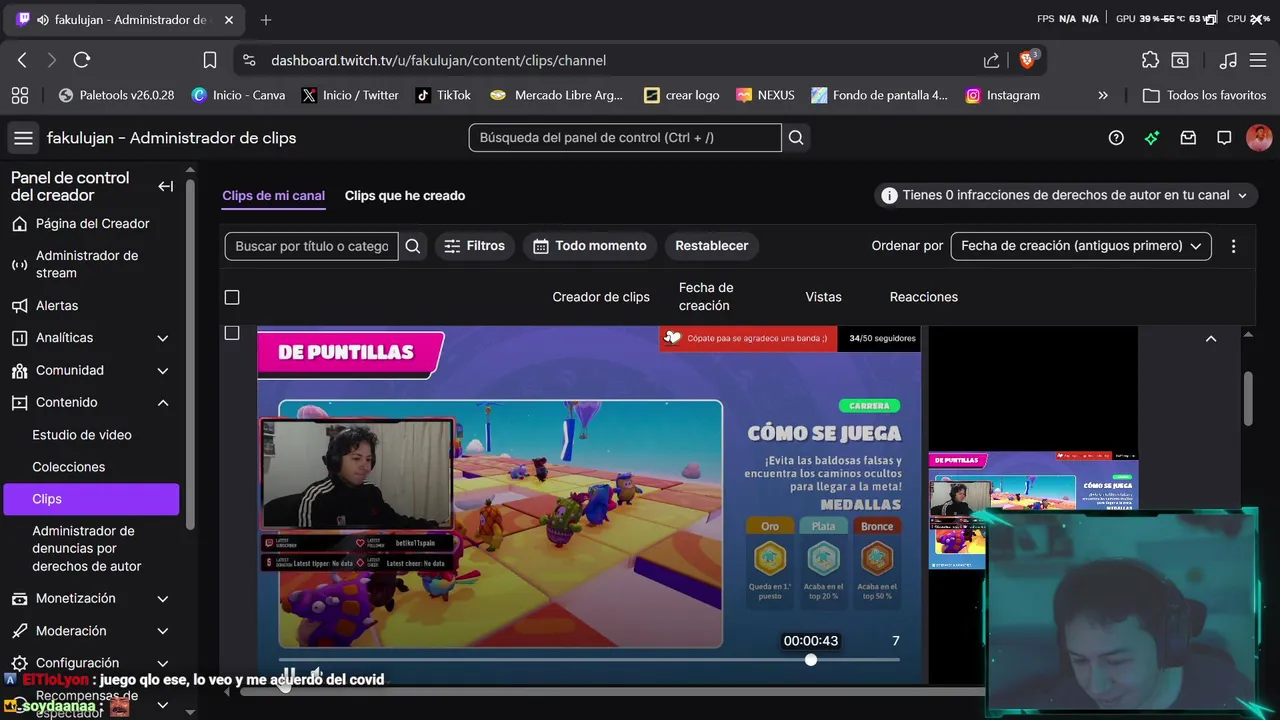Collapse the creator panel sidebar arrow
Image resolution: width=1280 pixels, height=720 pixels.
[166, 186]
